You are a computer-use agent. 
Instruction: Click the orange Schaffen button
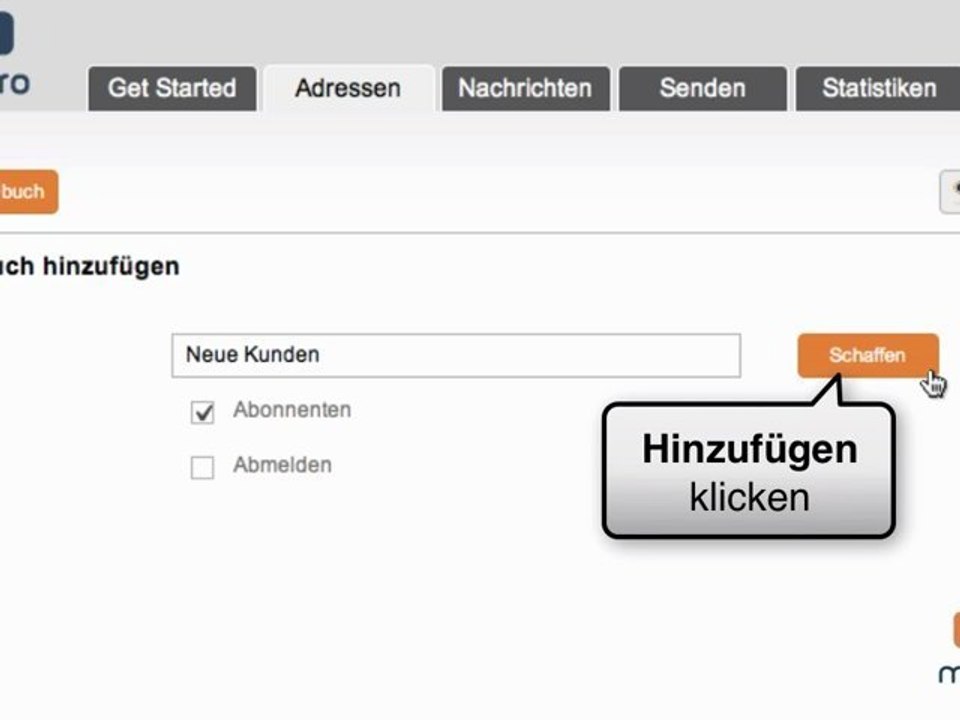pyautogui.click(x=868, y=355)
